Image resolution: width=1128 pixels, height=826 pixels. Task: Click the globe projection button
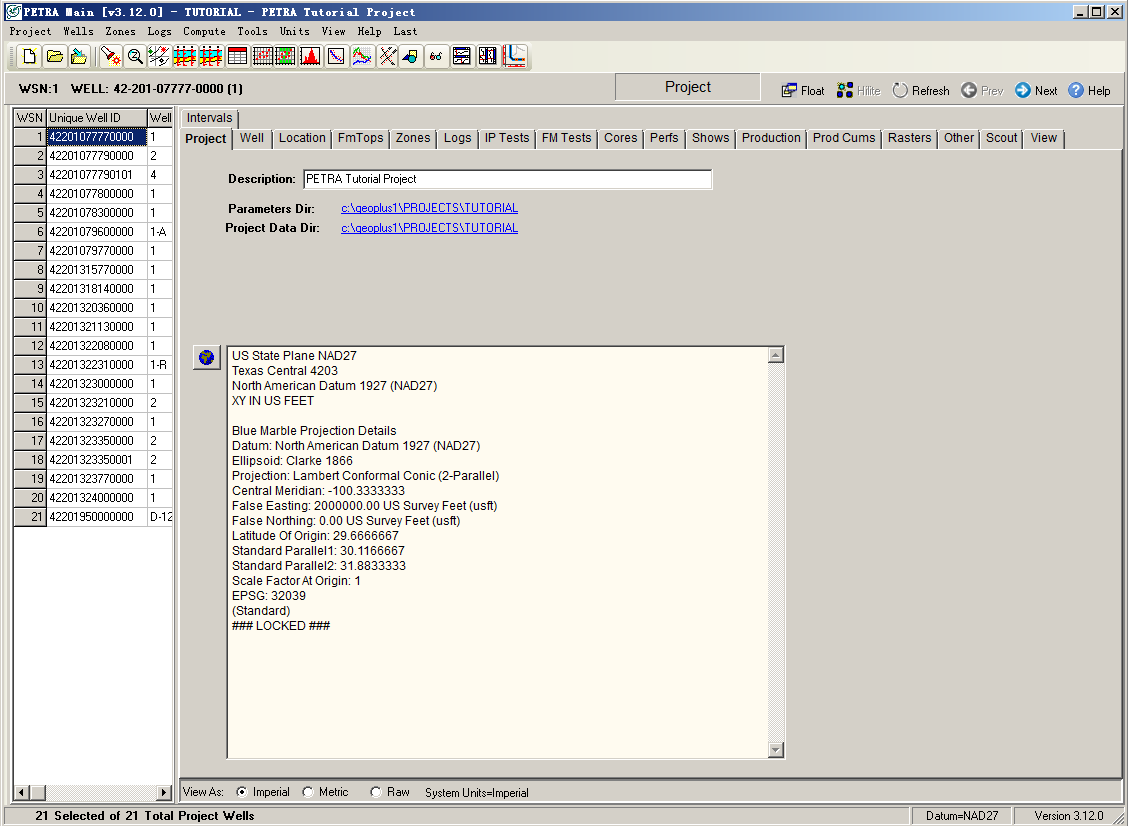tap(206, 357)
